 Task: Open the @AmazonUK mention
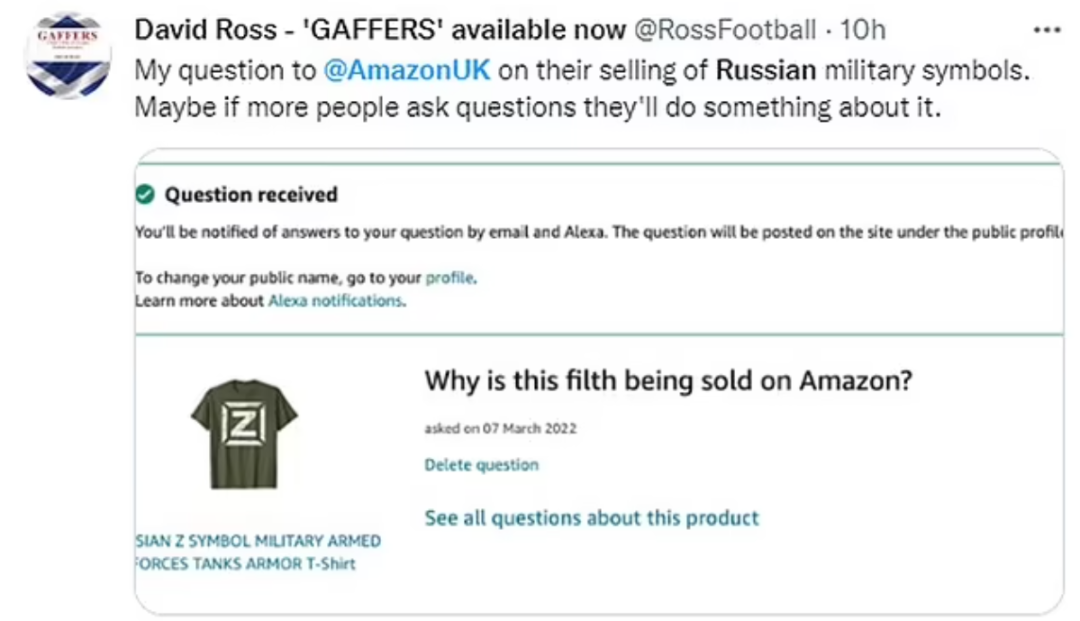pos(406,72)
